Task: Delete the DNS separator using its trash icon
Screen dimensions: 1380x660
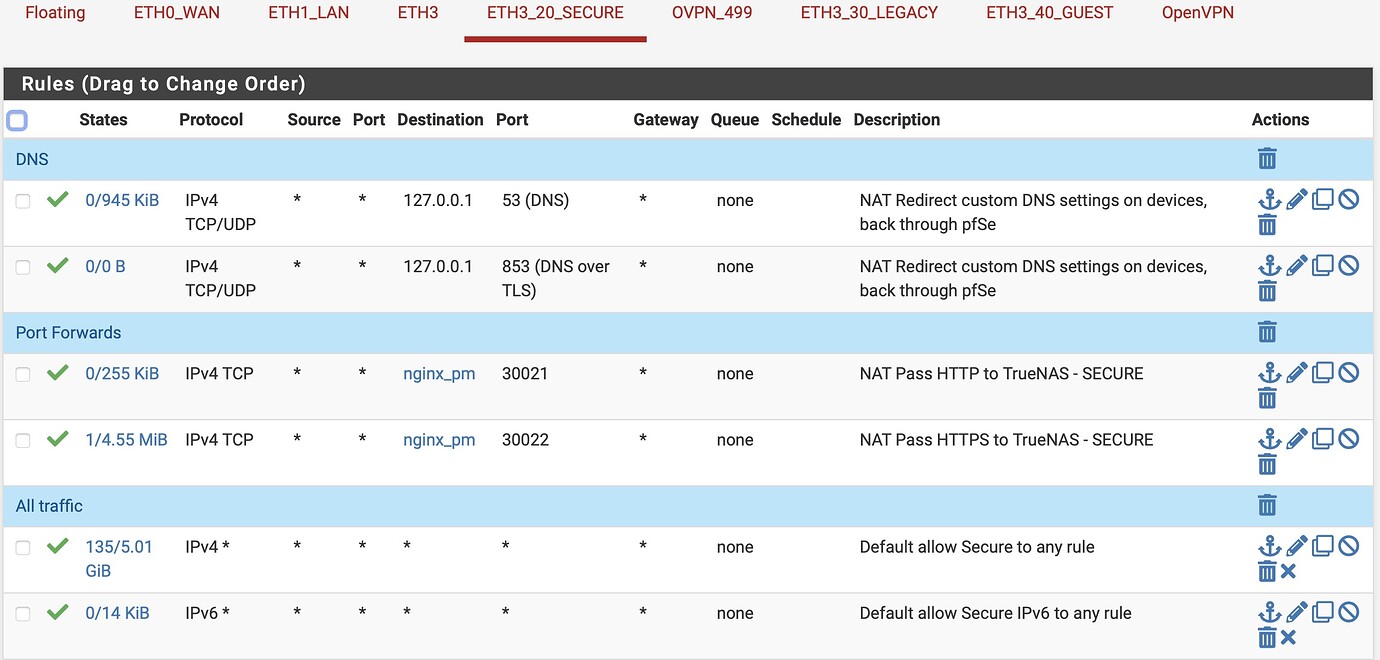Action: click(1267, 158)
